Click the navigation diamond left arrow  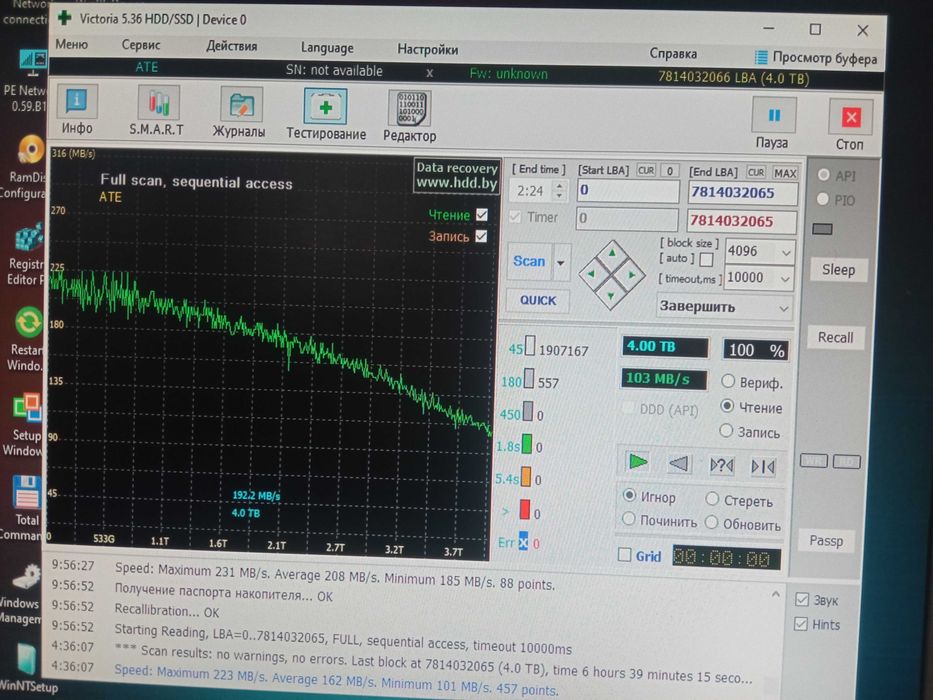[590, 274]
